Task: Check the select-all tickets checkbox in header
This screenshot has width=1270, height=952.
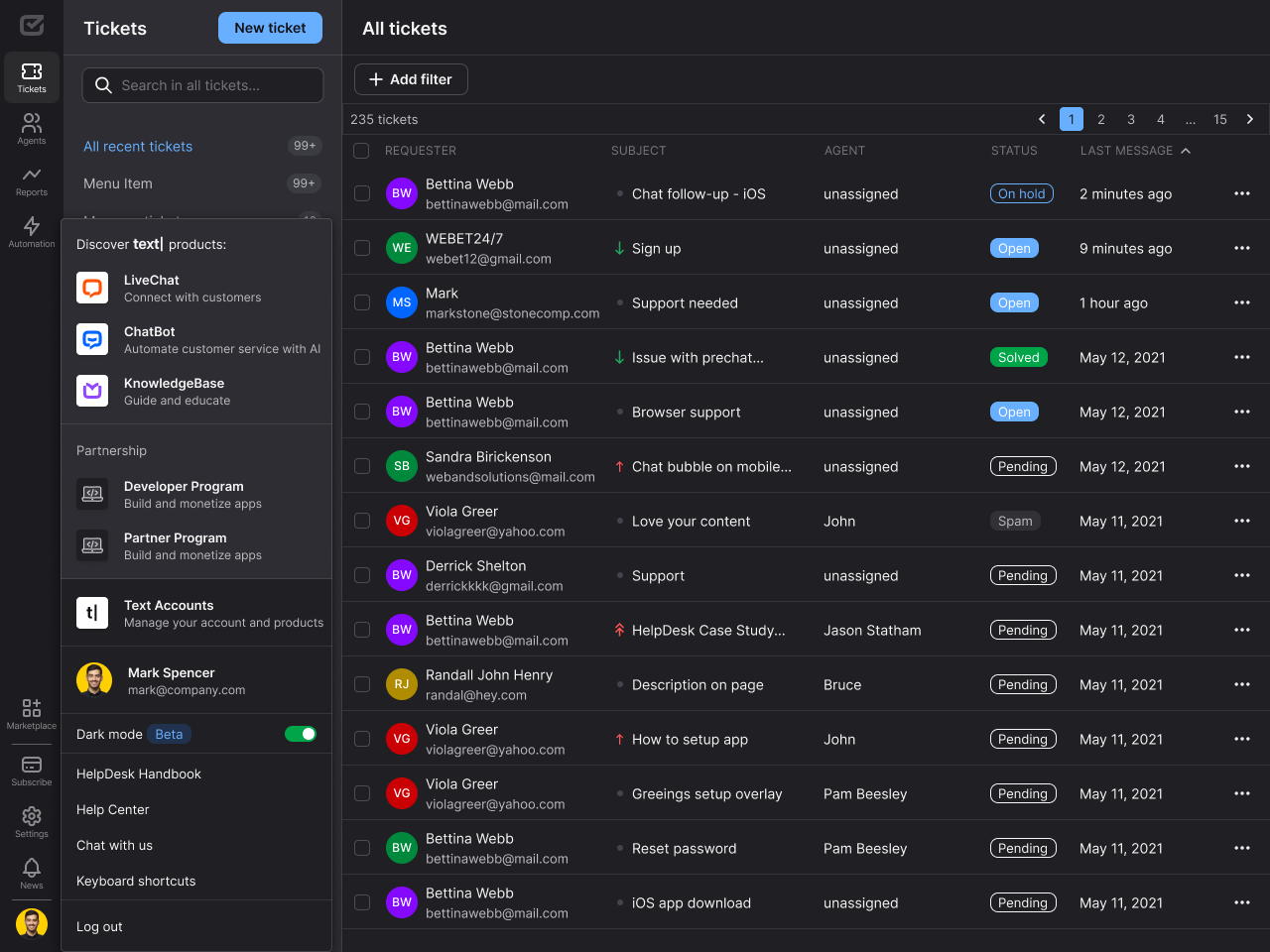Action: click(x=362, y=151)
